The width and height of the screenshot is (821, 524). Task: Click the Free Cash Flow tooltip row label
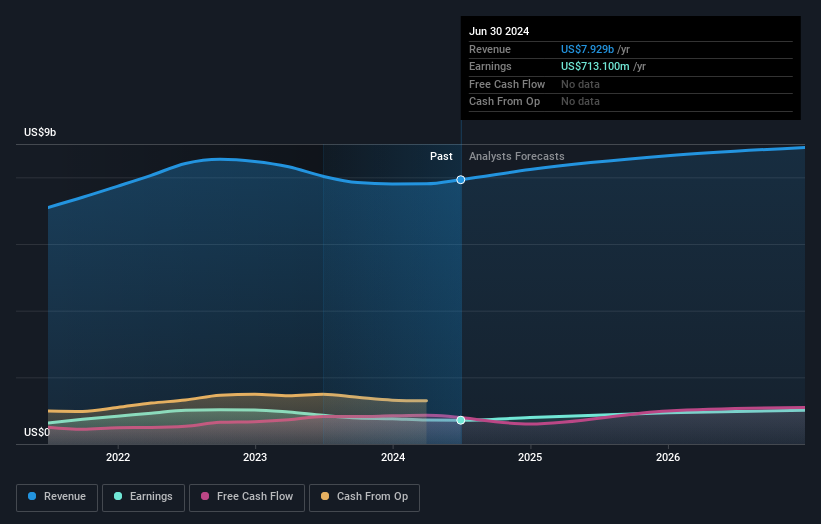(x=507, y=84)
